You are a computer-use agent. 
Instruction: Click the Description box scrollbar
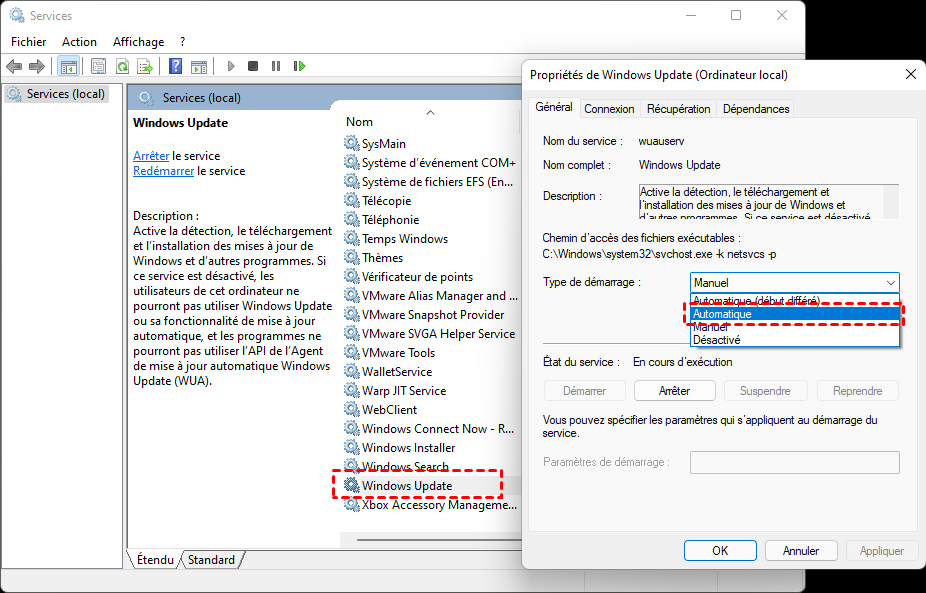point(891,202)
